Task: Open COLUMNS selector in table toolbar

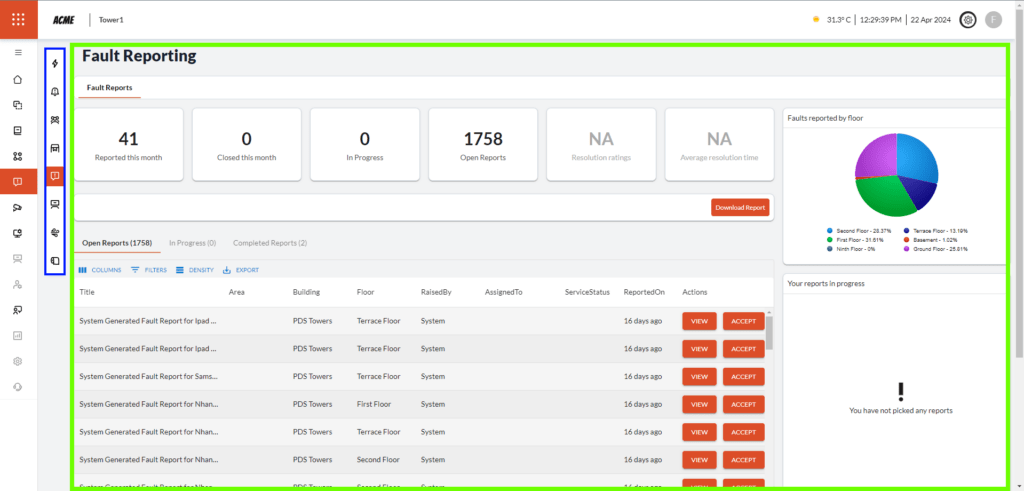Action: click(100, 270)
